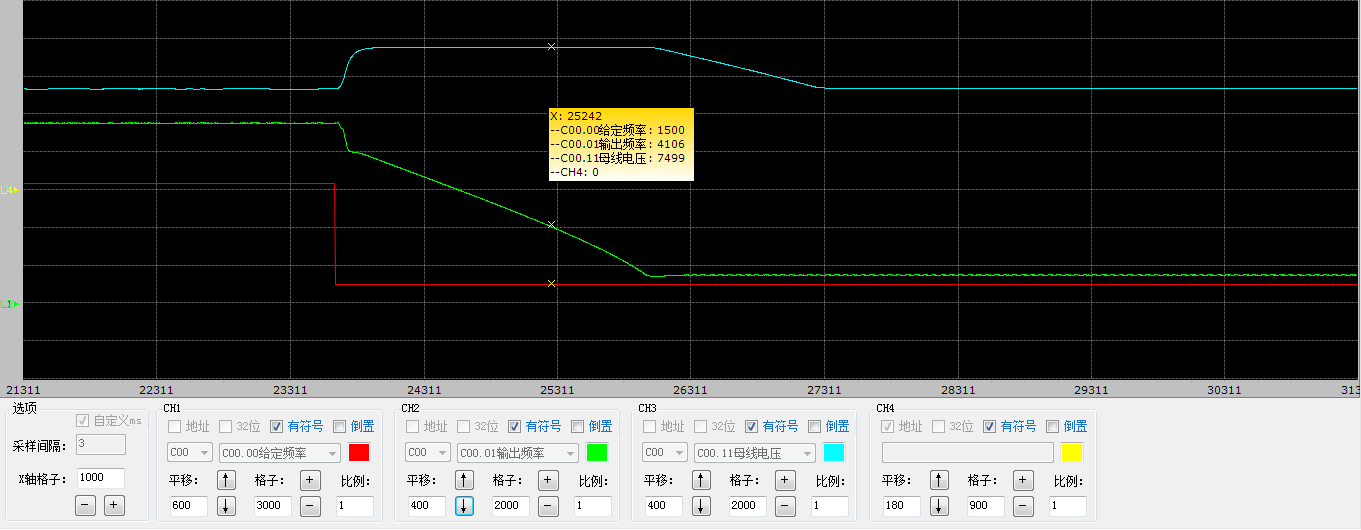Image resolution: width=1361 pixels, height=530 pixels.
Task: Decrease CH3 grid value with minus button
Action: [786, 505]
